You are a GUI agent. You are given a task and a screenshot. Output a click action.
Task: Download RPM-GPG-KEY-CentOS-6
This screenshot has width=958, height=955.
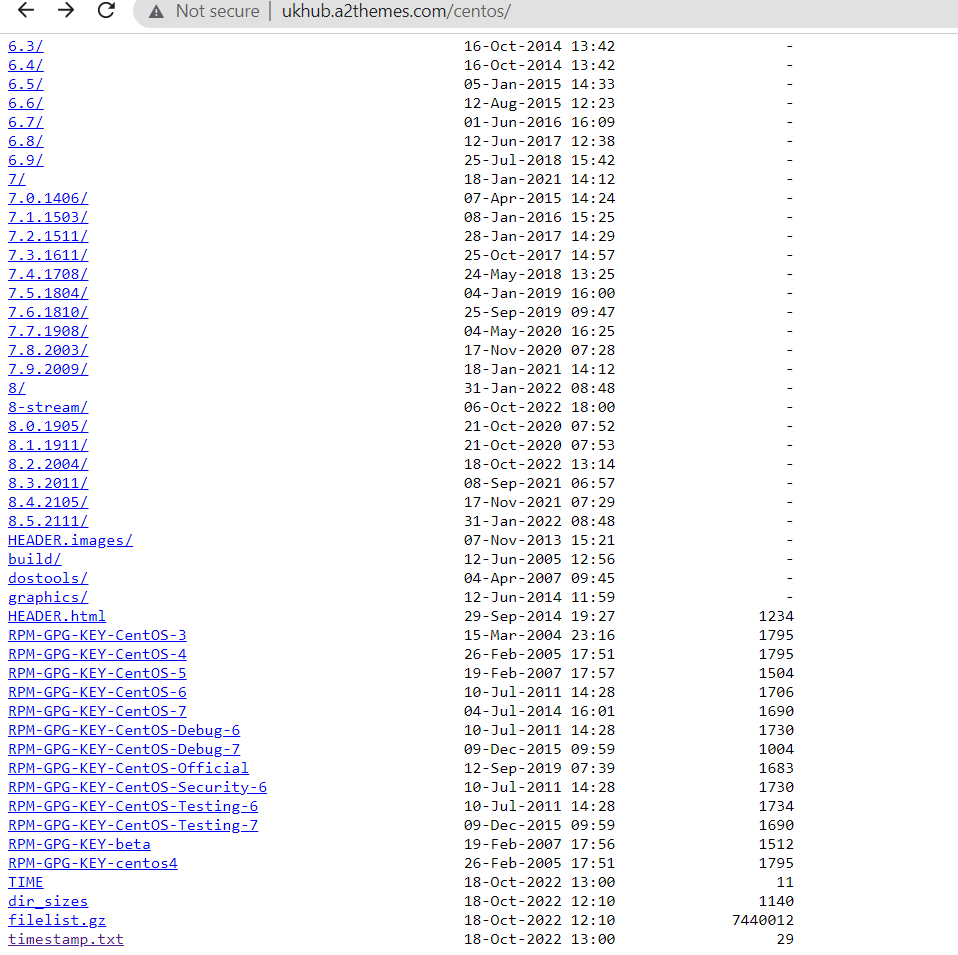[97, 692]
